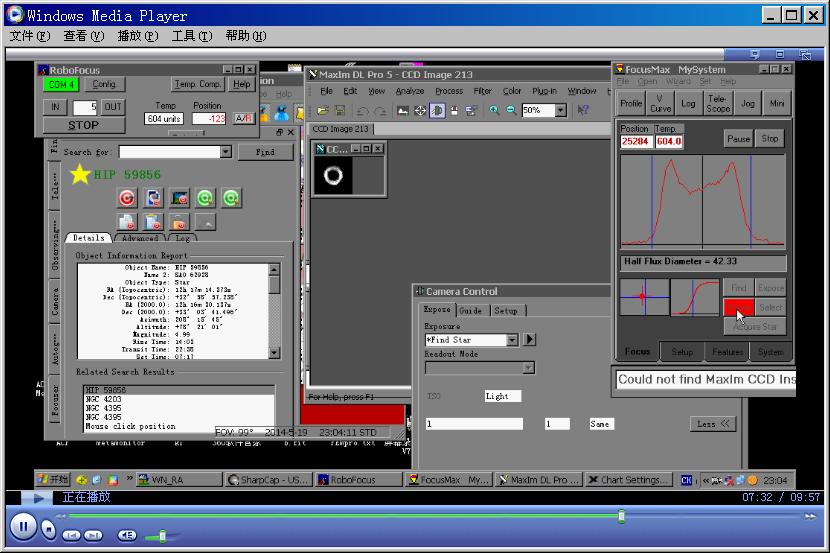
Task: Select the Features tab in FocusMax
Action: click(x=727, y=352)
